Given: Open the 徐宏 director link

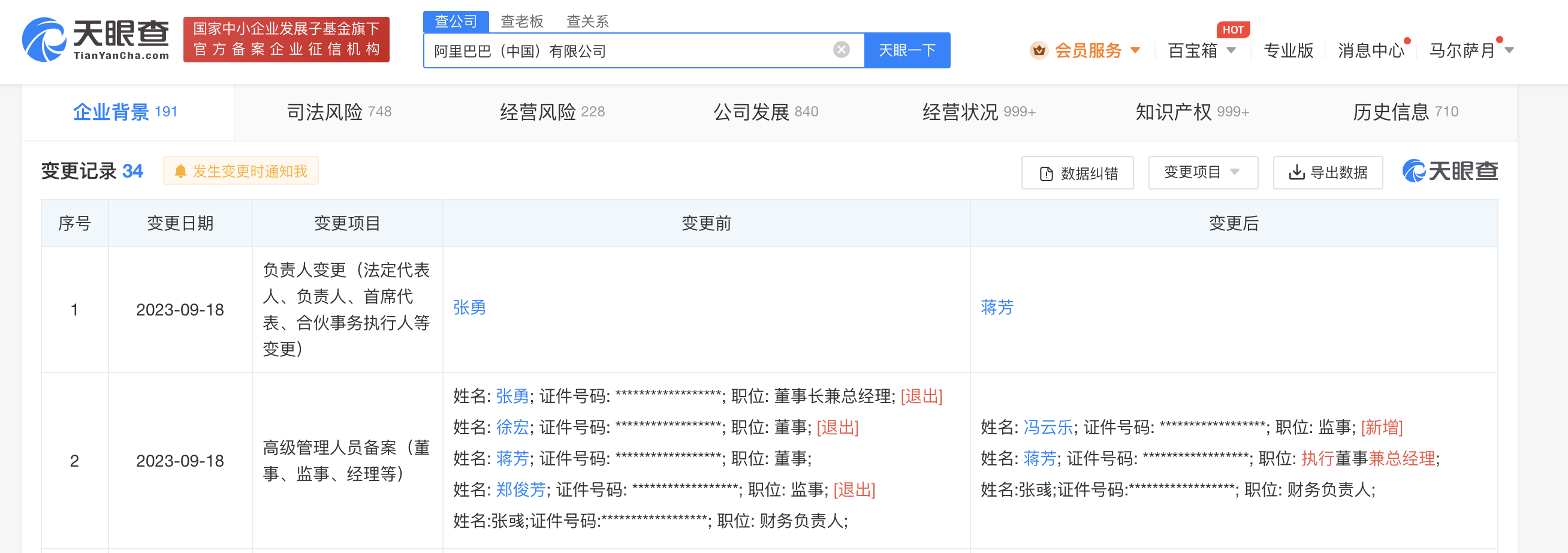Looking at the screenshot, I should pyautogui.click(x=512, y=428).
